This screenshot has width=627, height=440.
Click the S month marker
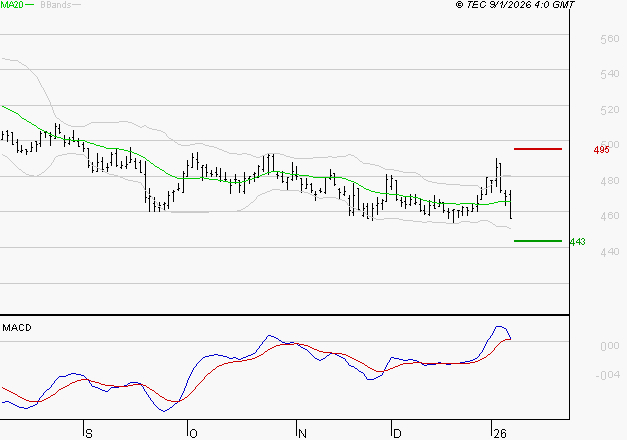click(89, 434)
